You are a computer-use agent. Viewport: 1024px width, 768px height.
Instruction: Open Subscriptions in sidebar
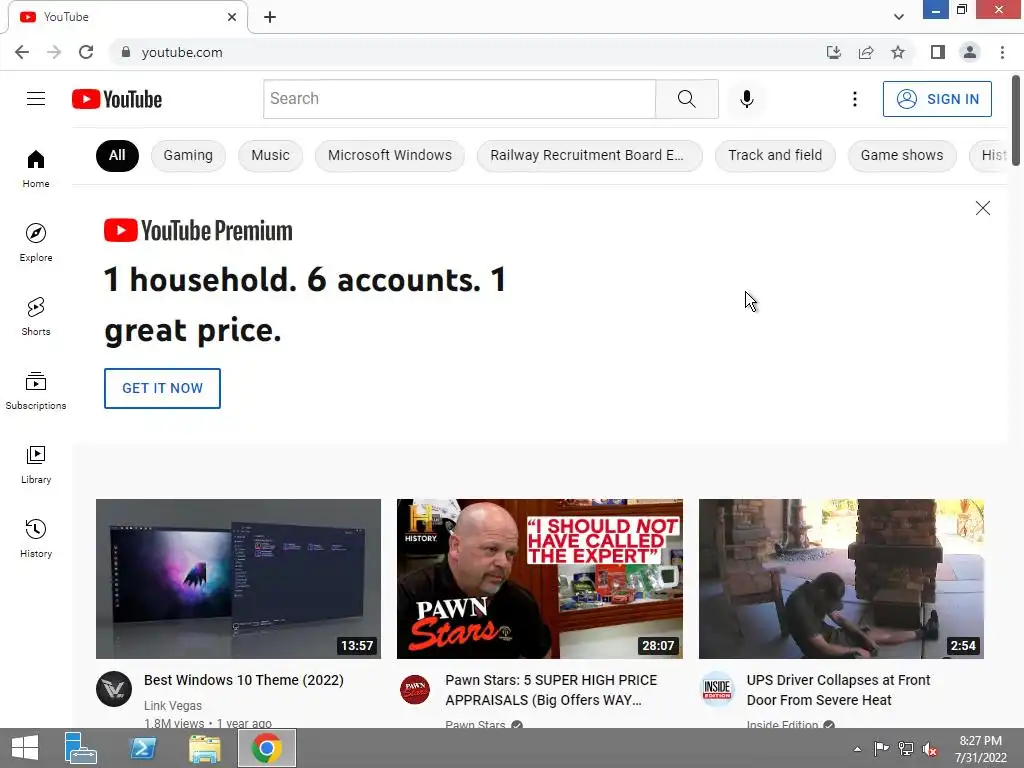(x=36, y=391)
